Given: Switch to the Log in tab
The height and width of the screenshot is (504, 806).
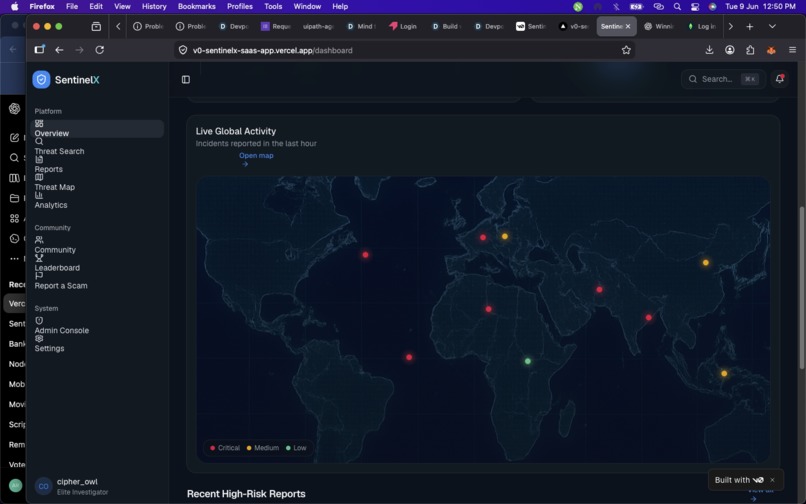Looking at the screenshot, I should [702, 26].
